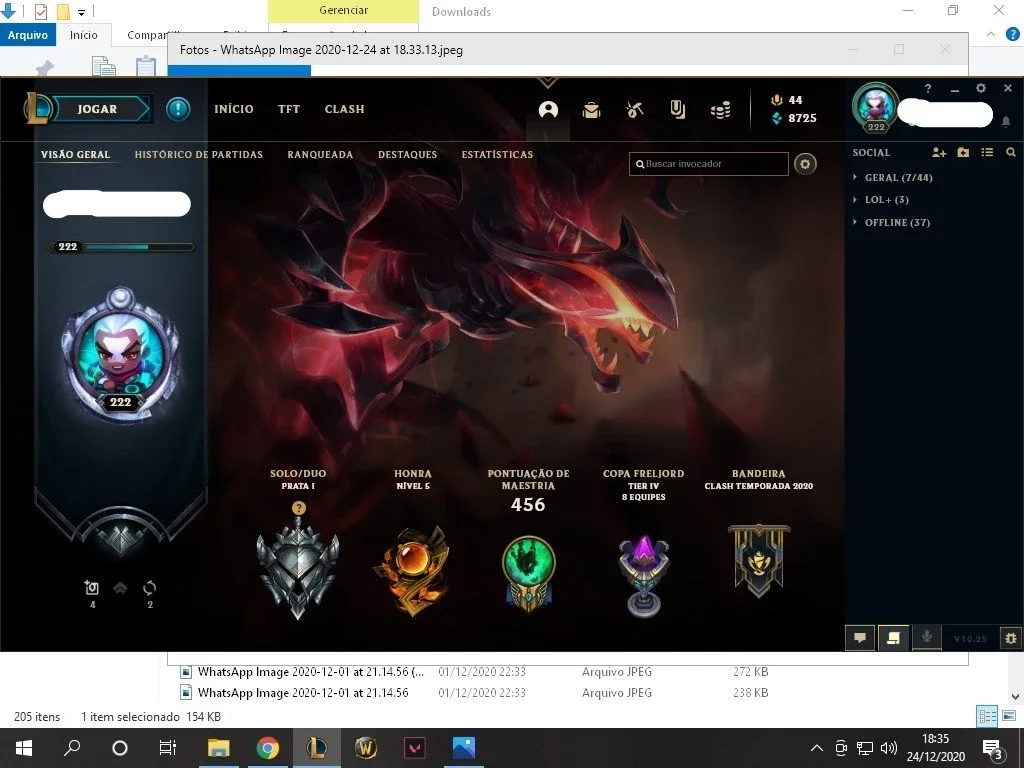Open Task View on the taskbar
The image size is (1024, 768).
pyautogui.click(x=168, y=748)
